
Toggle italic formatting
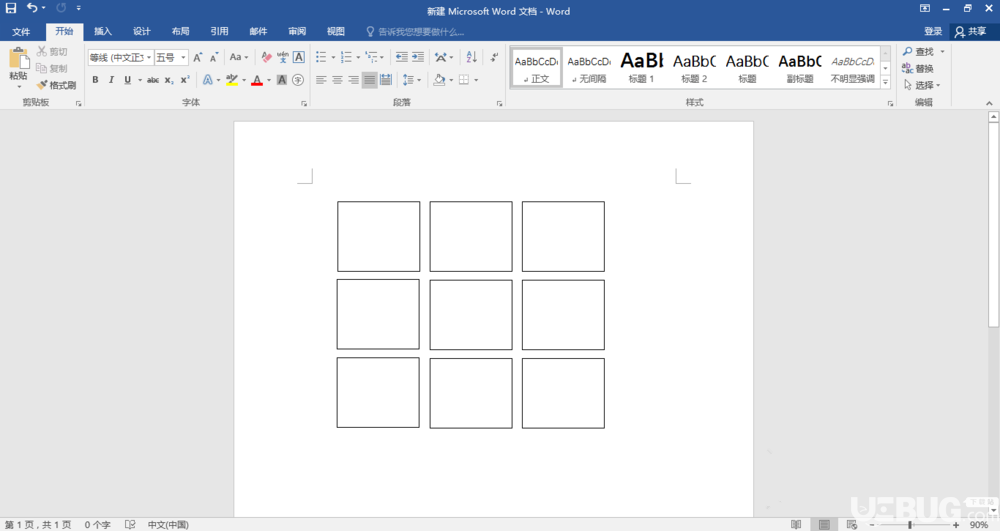(112, 80)
